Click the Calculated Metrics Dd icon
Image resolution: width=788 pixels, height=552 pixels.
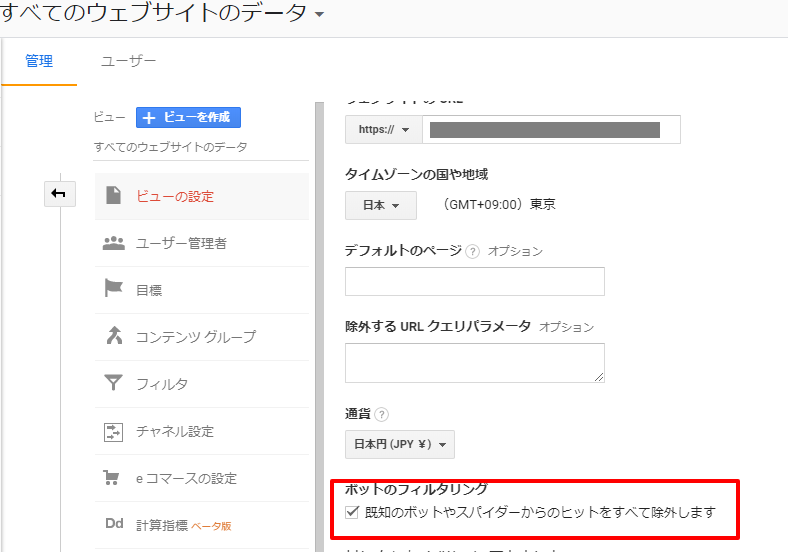coord(113,525)
